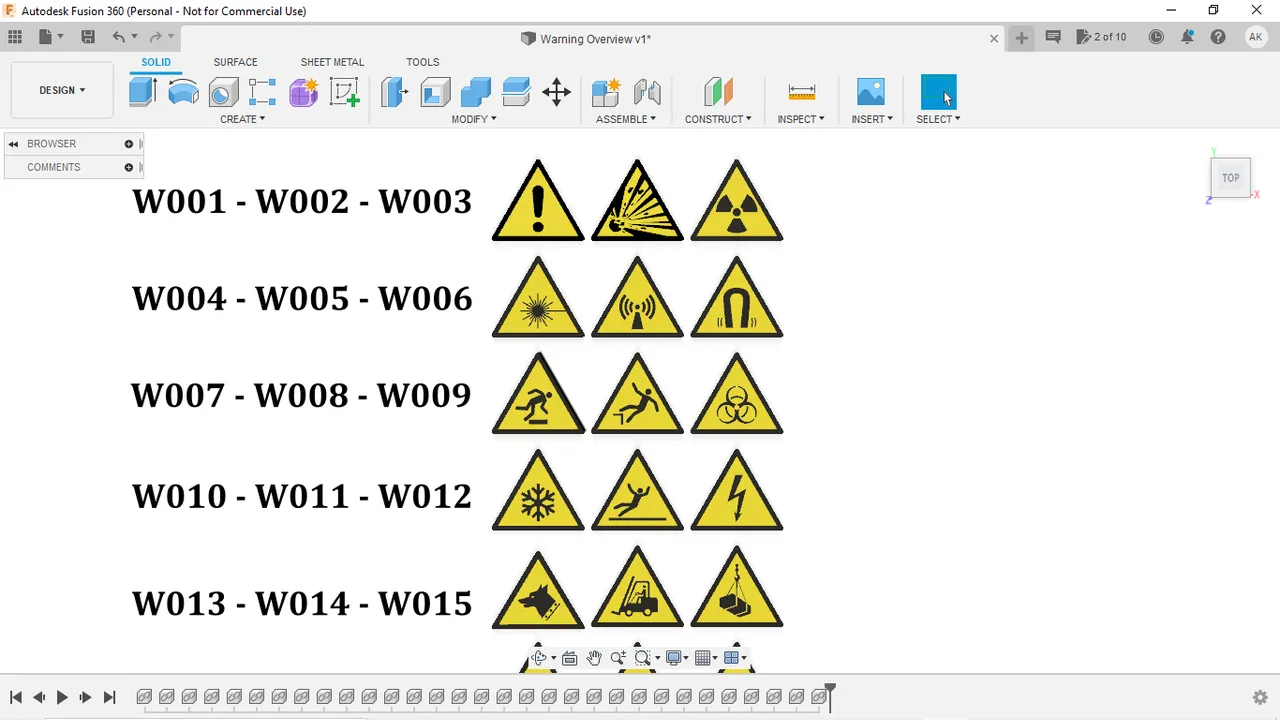Activate the Pan tool in navigation bar
The width and height of the screenshot is (1280, 720).
(594, 657)
